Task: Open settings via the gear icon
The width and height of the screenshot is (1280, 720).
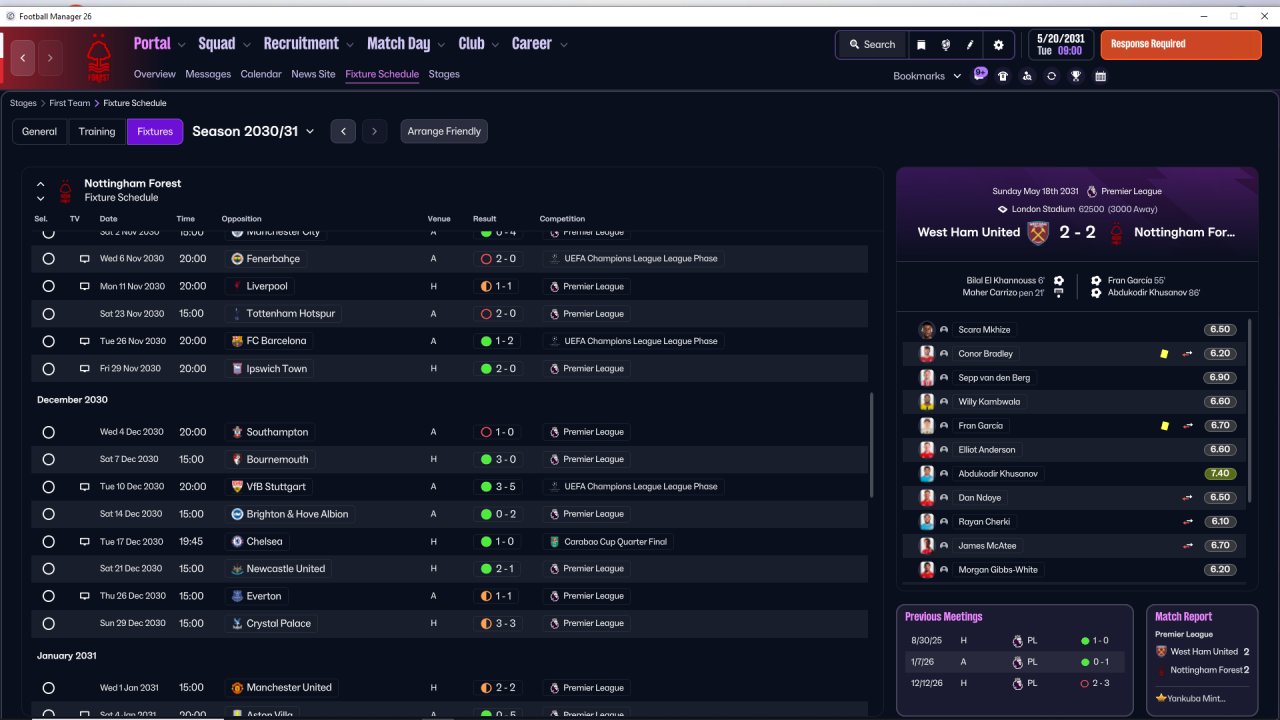Action: pyautogui.click(x=998, y=45)
